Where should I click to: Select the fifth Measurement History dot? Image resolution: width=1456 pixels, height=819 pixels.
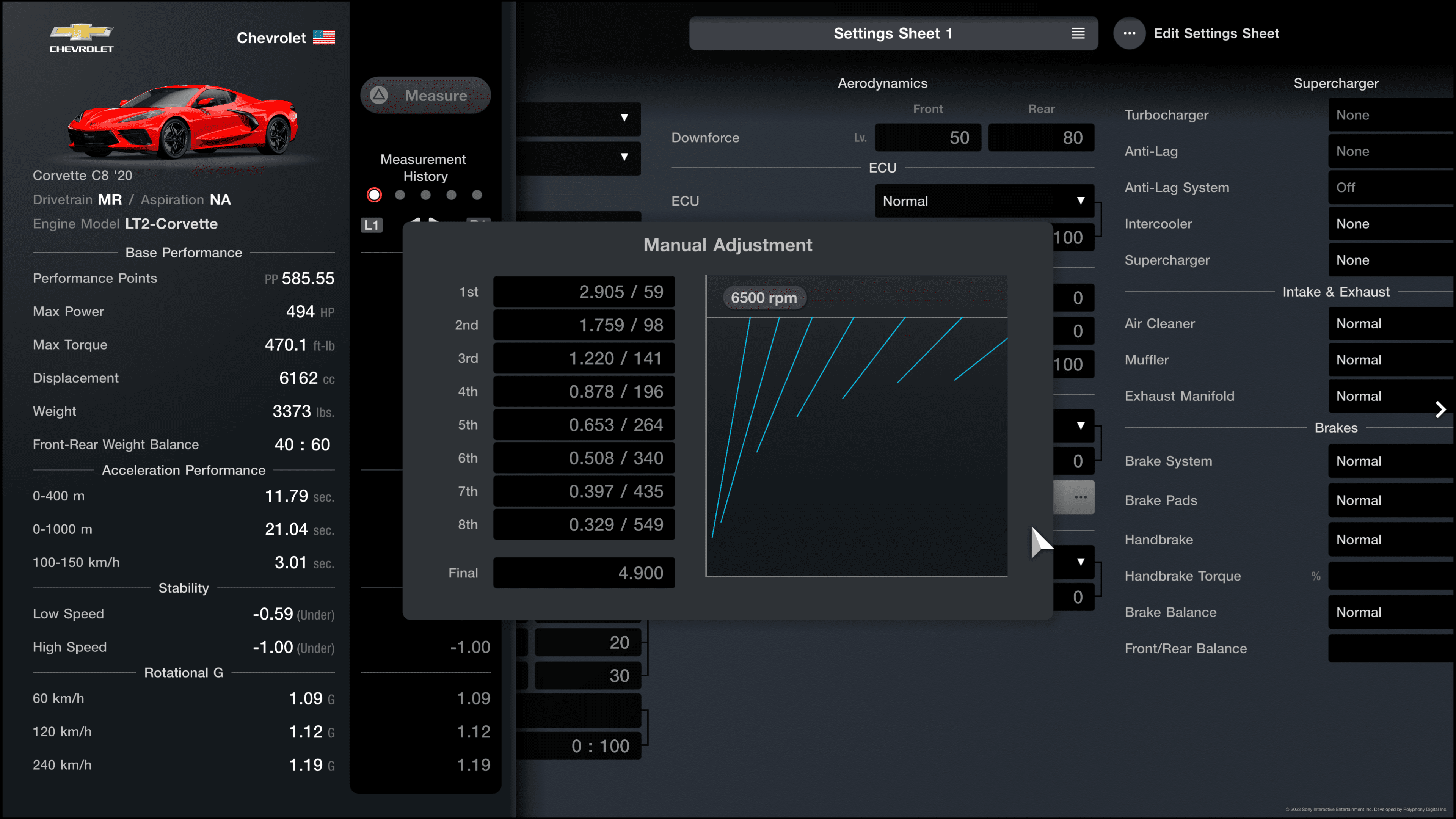click(477, 195)
